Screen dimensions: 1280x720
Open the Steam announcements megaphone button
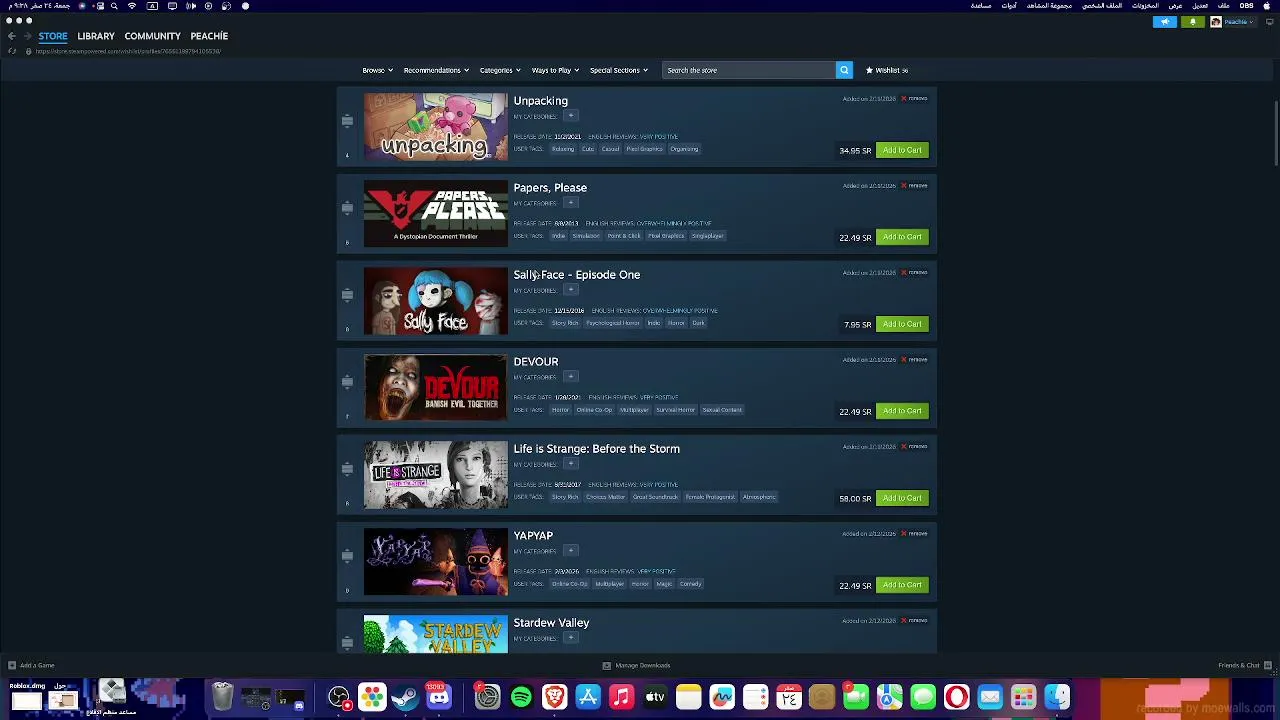pyautogui.click(x=1165, y=22)
